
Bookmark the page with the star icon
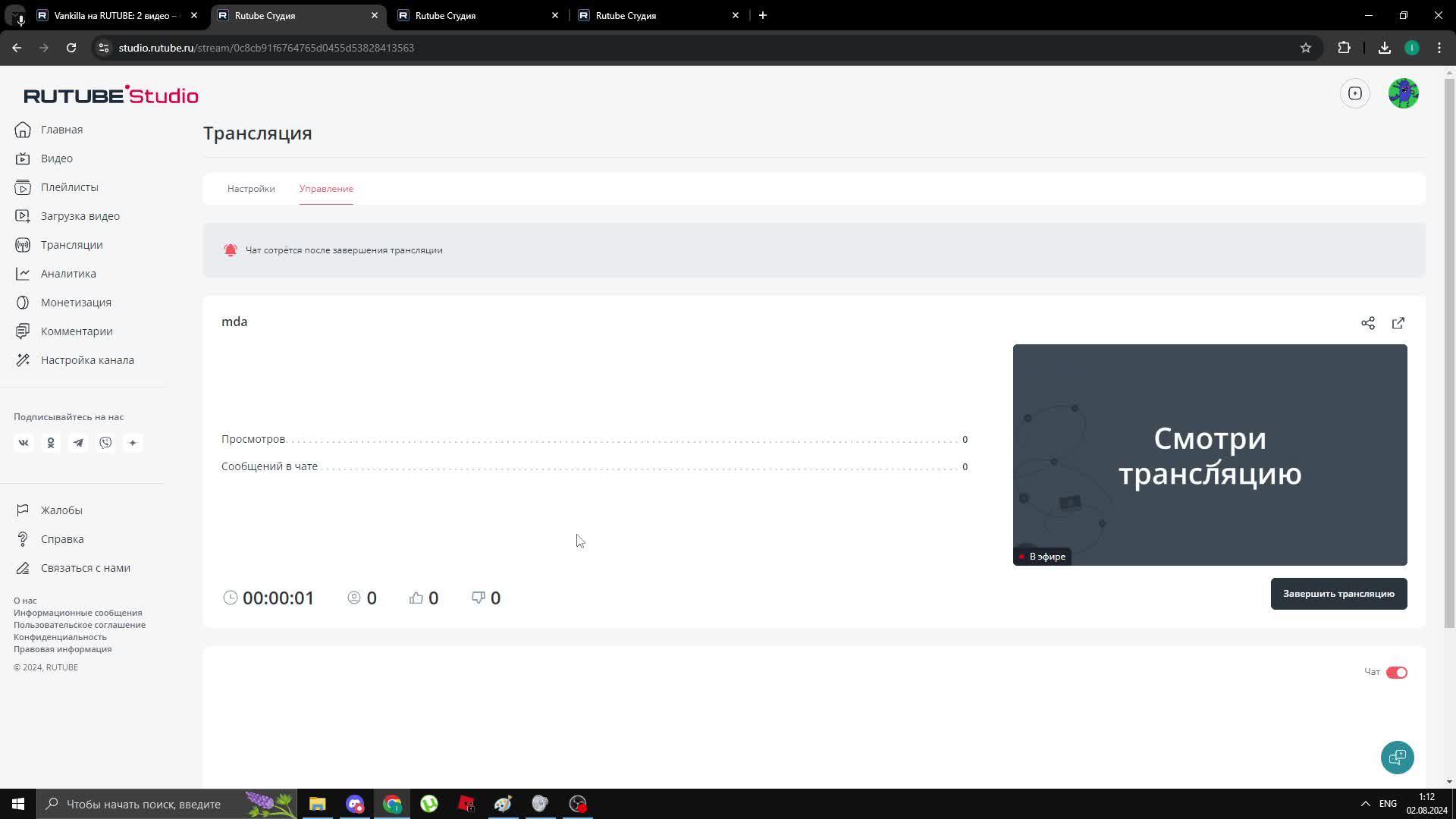(x=1306, y=47)
